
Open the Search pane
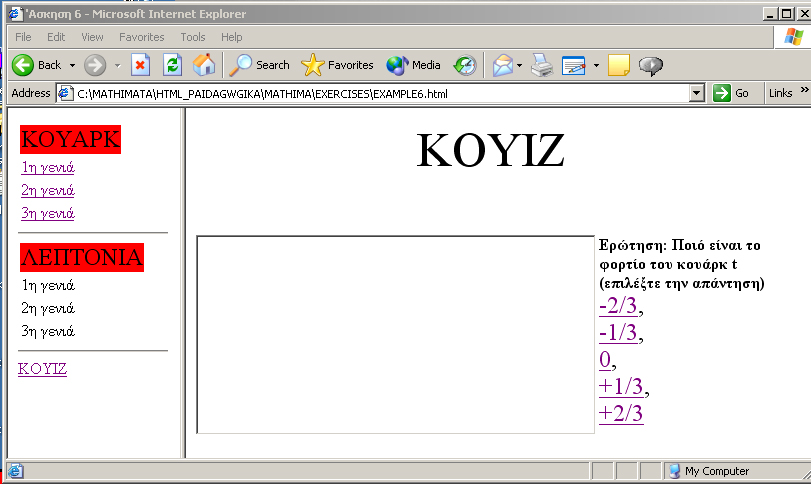click(260, 65)
